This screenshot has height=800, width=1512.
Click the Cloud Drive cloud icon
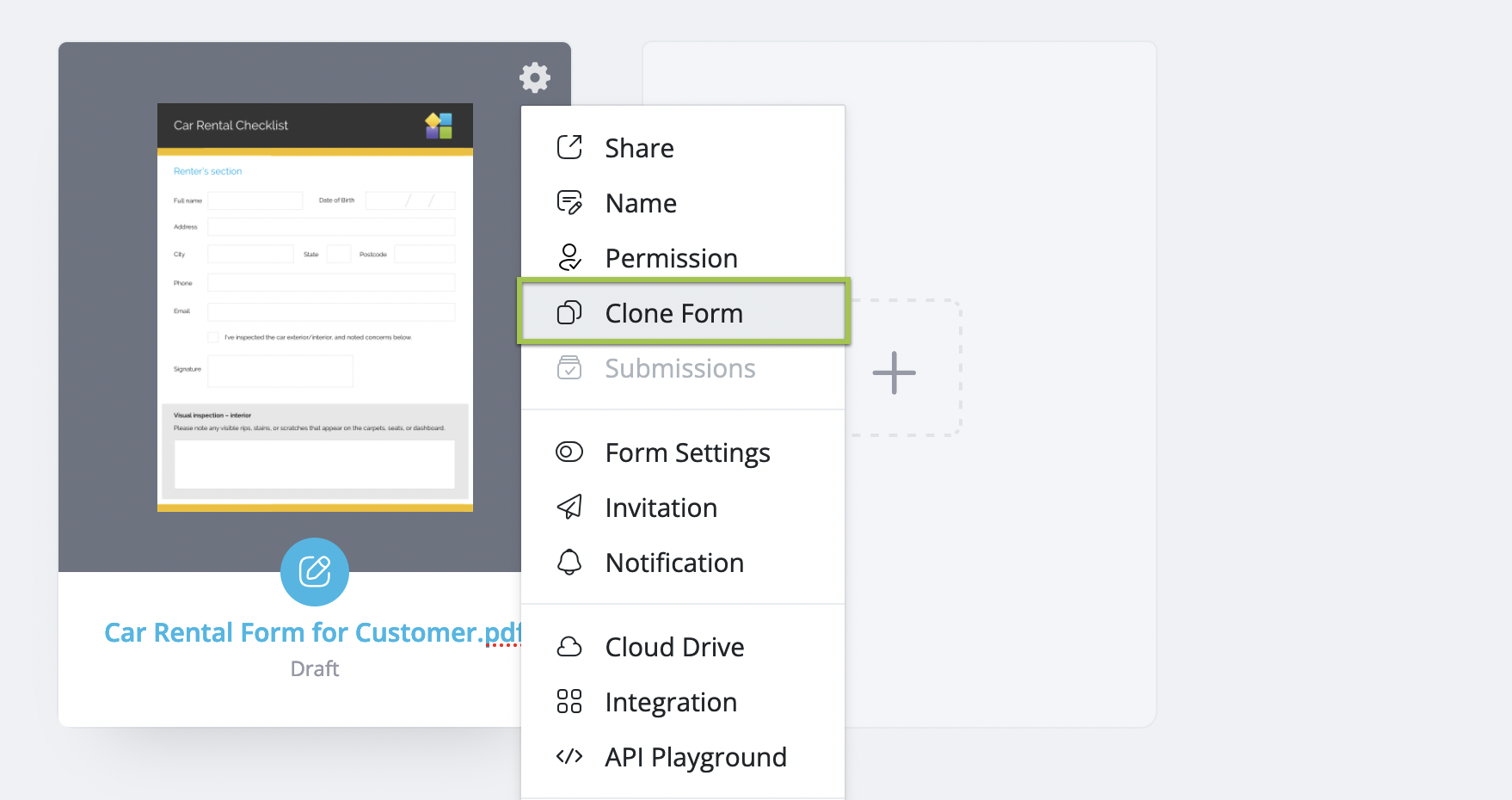569,647
